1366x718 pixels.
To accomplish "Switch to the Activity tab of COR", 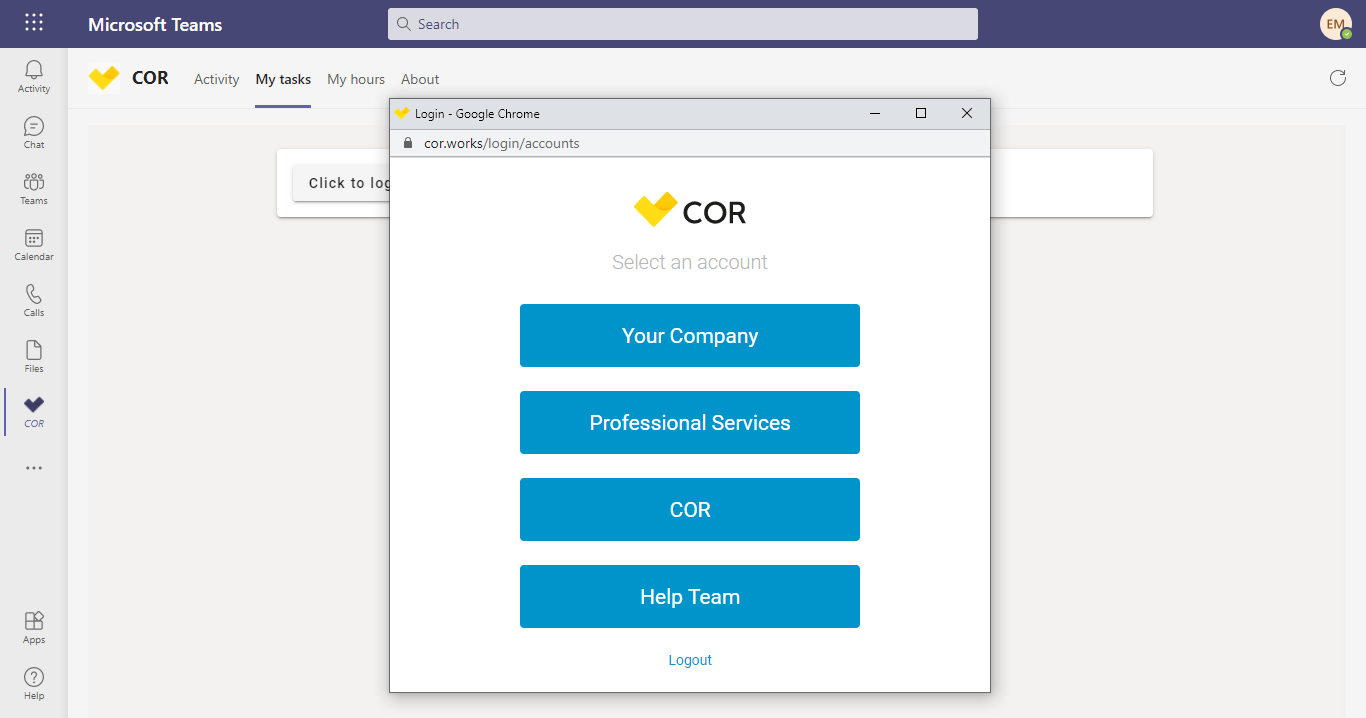I will 217,79.
